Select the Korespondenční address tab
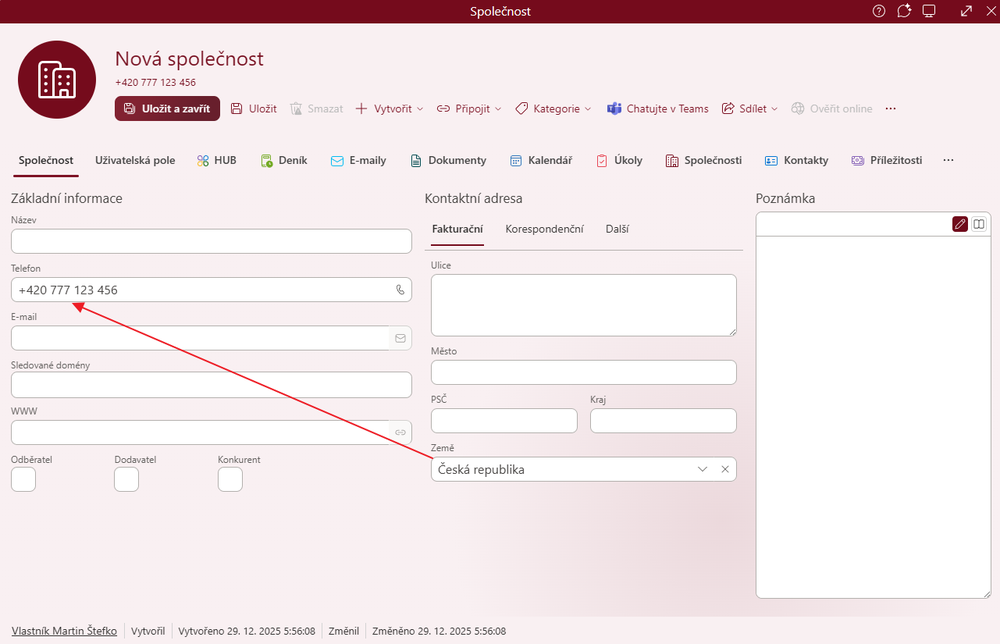This screenshot has width=1000, height=644. click(x=544, y=229)
